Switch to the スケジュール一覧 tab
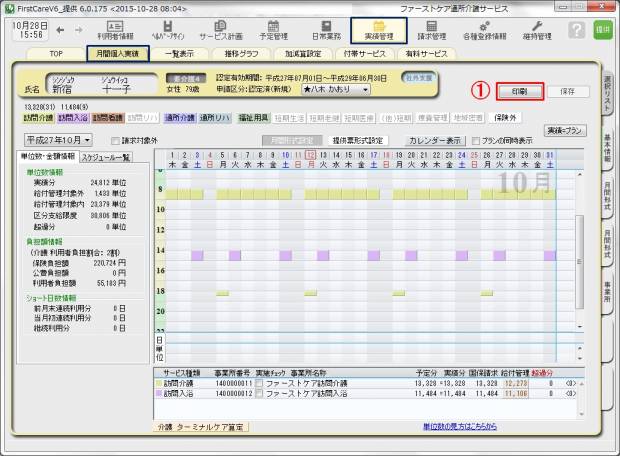The image size is (620, 456). pos(105,157)
